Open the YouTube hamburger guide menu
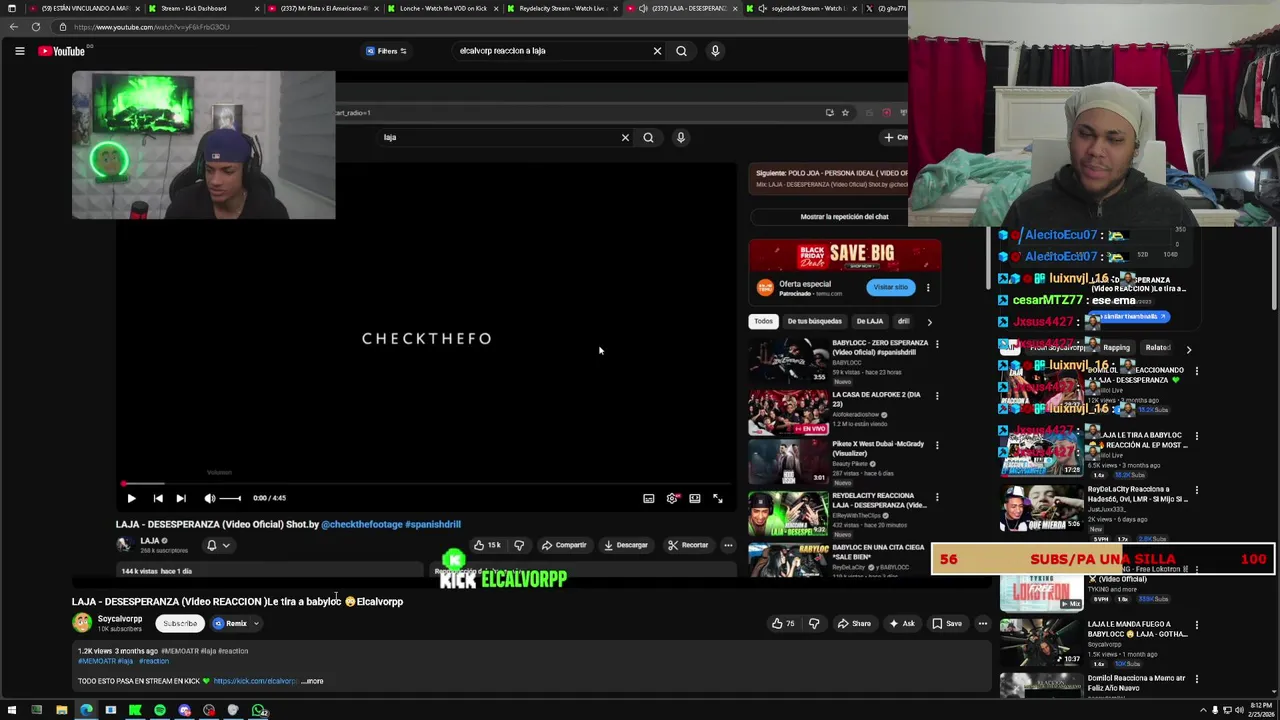Viewport: 1280px width, 720px height. pyautogui.click(x=19, y=51)
